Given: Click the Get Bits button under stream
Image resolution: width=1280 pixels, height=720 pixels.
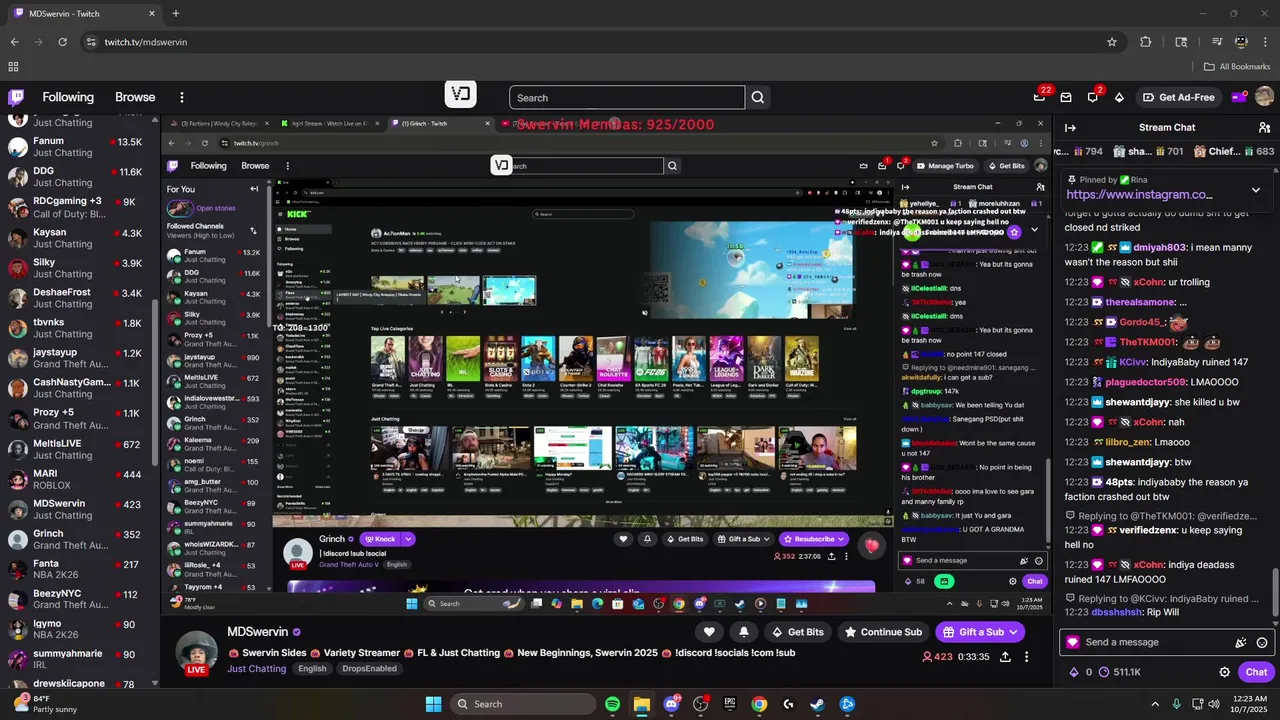Looking at the screenshot, I should point(797,632).
